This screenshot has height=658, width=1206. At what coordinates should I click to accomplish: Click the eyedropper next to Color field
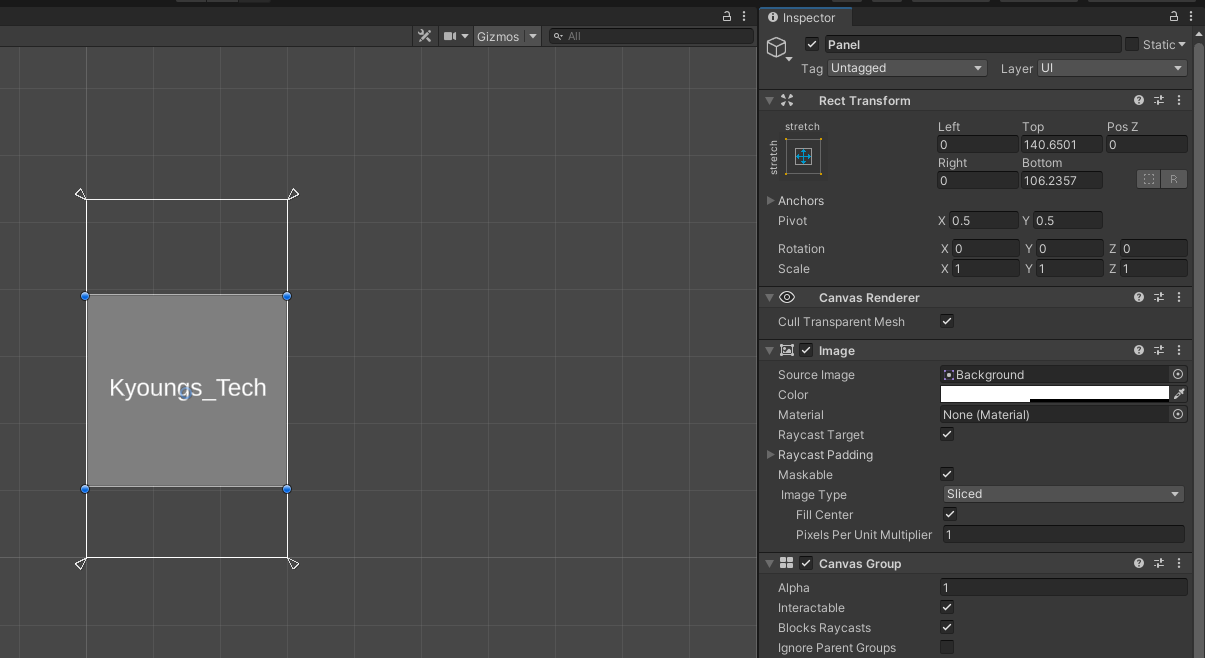[1178, 394]
